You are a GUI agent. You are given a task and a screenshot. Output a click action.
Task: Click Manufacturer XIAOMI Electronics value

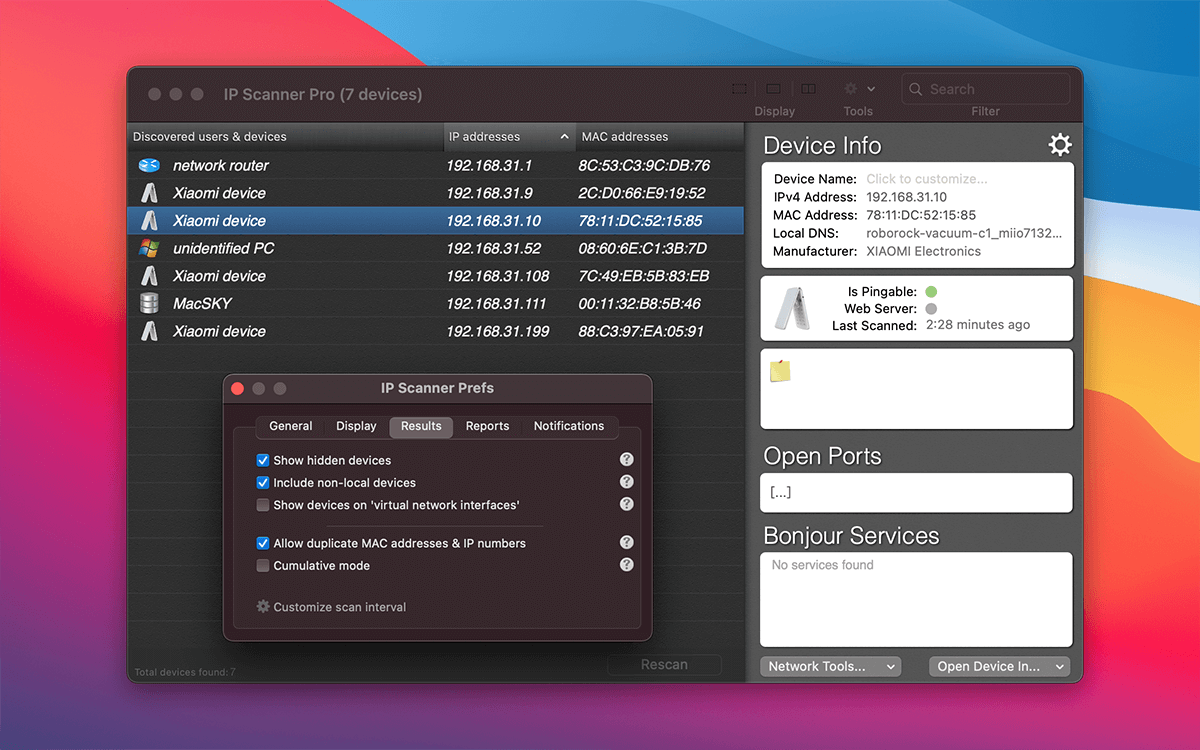(923, 251)
